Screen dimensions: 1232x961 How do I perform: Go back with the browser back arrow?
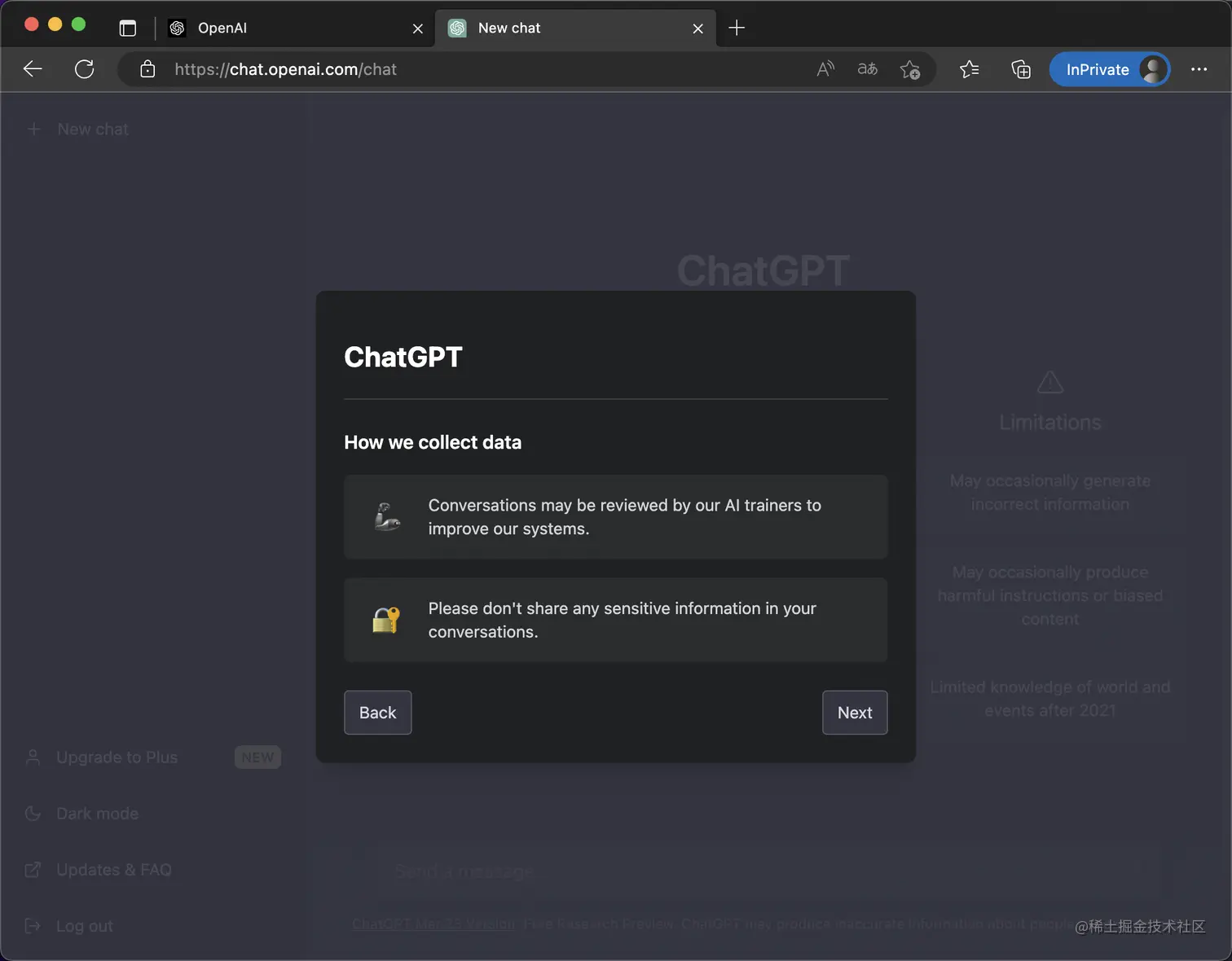point(33,69)
